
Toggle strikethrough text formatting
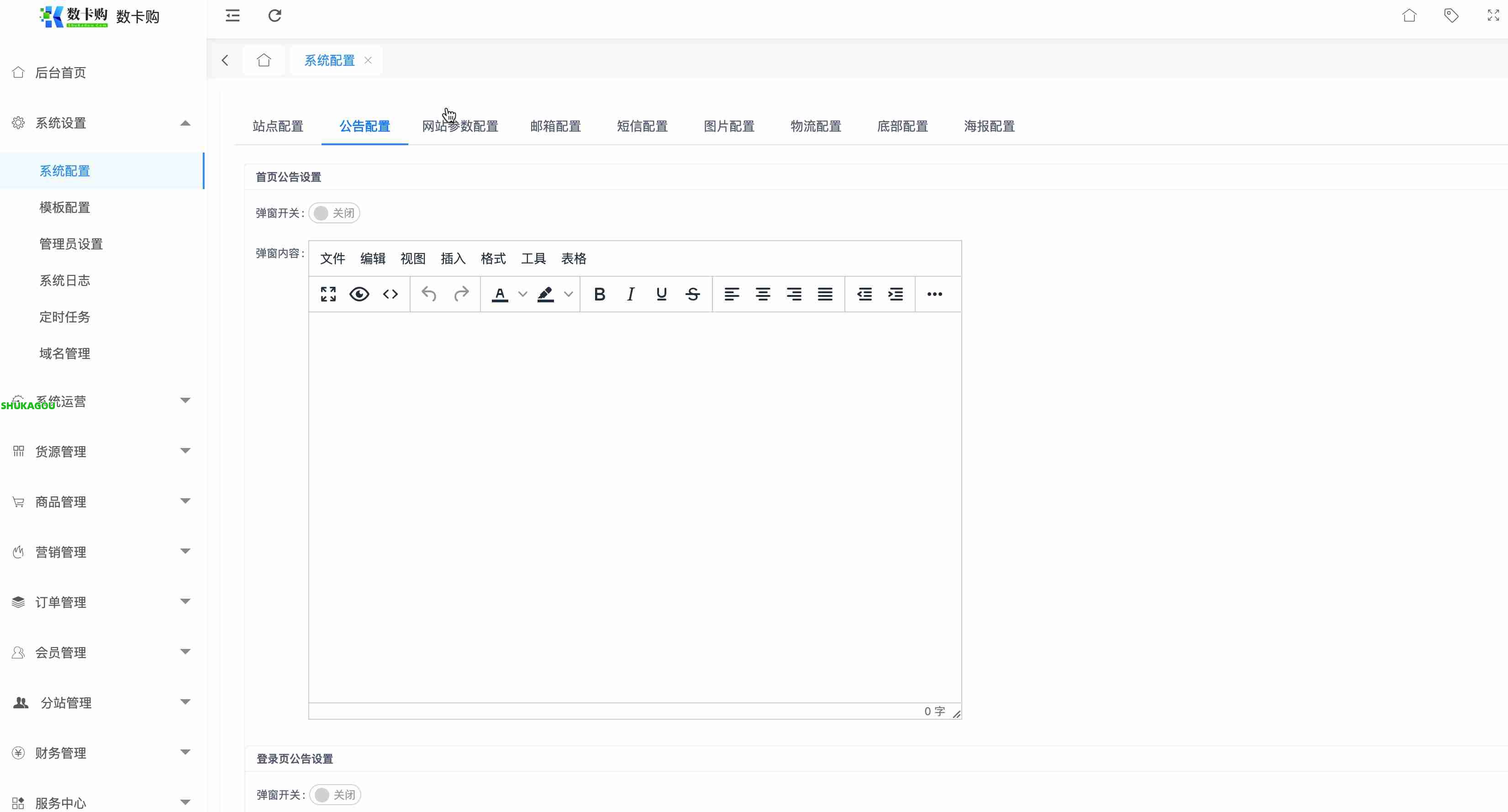[692, 294]
